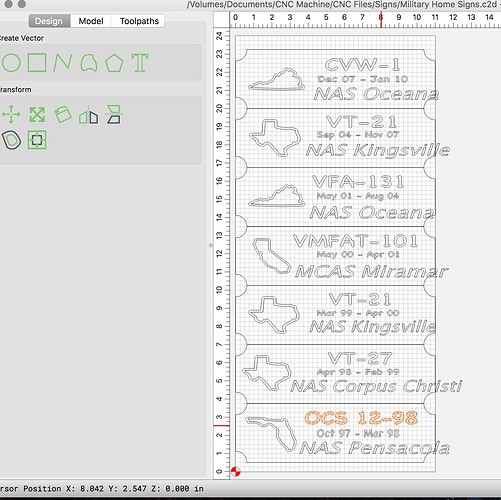Activate the Text tool
Screen dimensions: 501x500
tap(140, 63)
